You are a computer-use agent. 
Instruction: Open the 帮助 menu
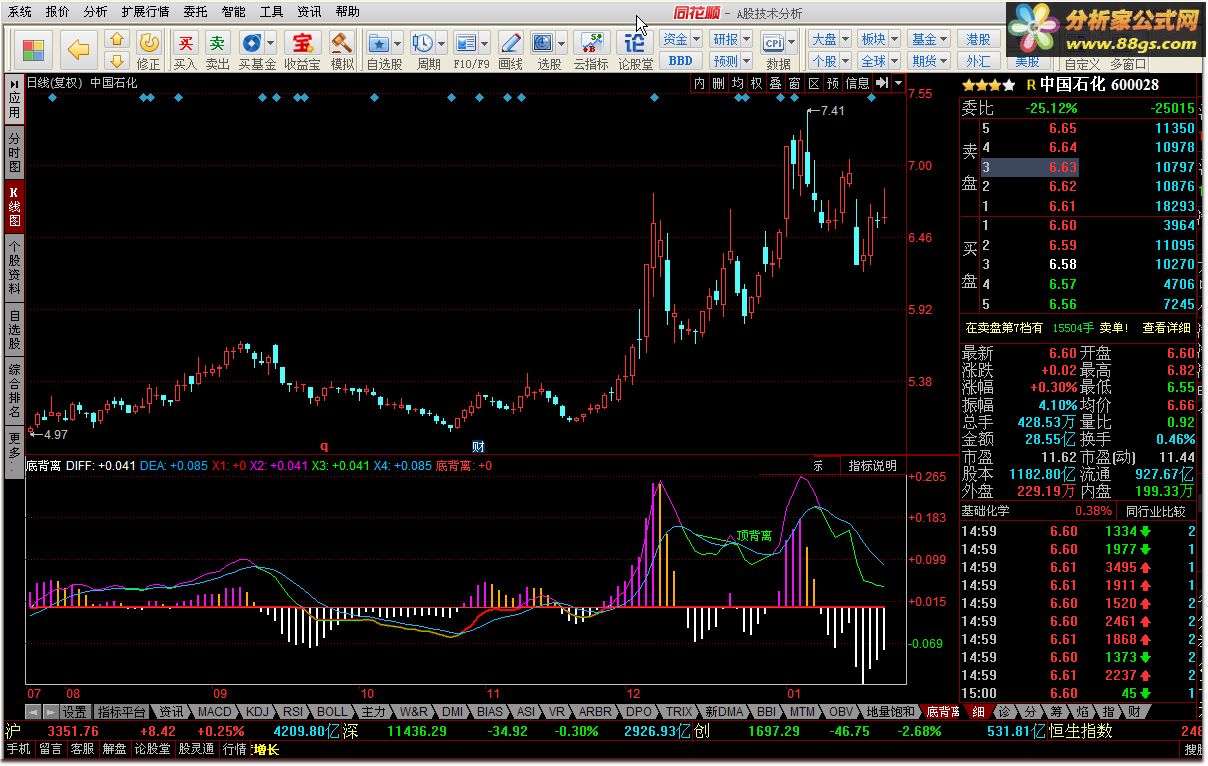347,12
